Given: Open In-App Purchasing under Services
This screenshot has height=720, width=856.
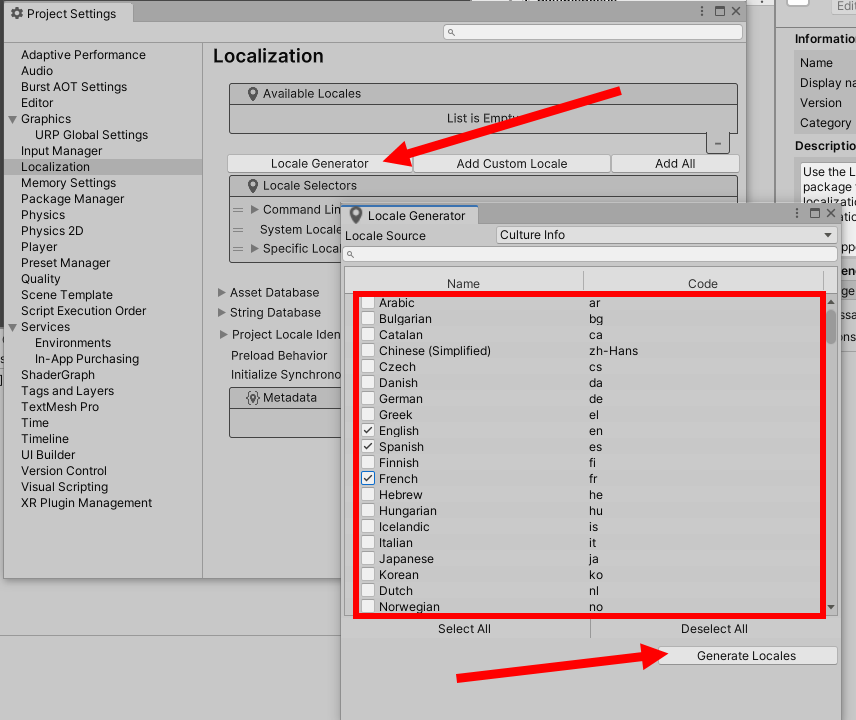Looking at the screenshot, I should pos(87,359).
